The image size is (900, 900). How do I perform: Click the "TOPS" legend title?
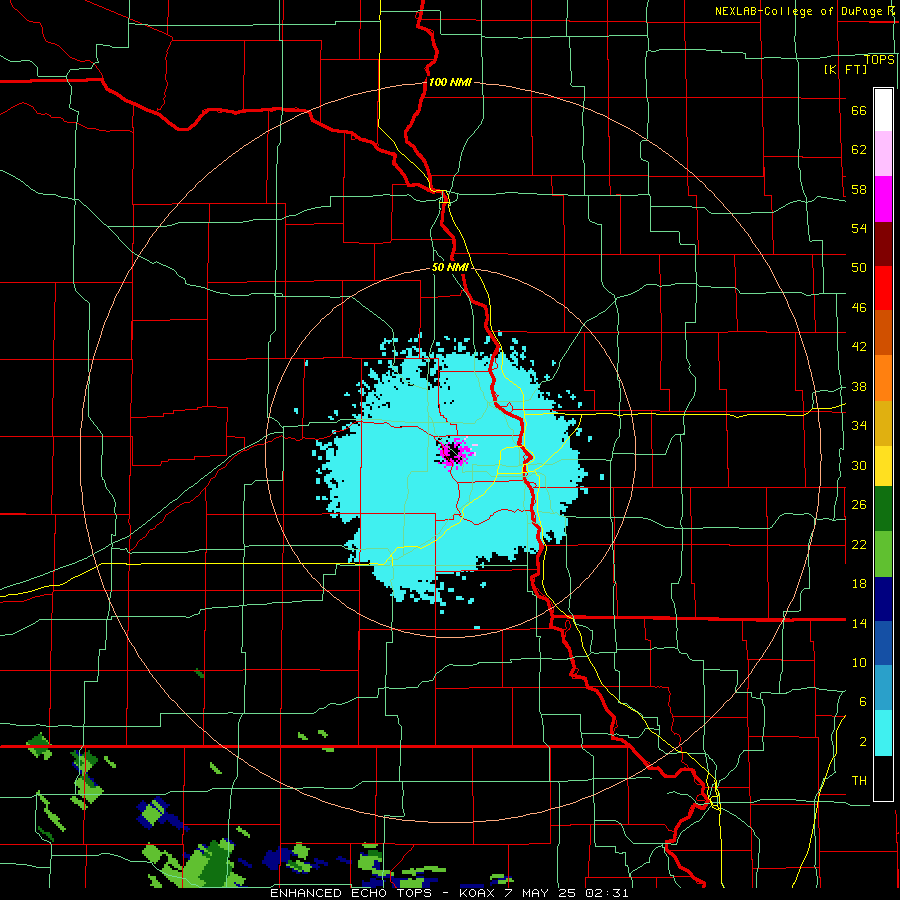879,59
